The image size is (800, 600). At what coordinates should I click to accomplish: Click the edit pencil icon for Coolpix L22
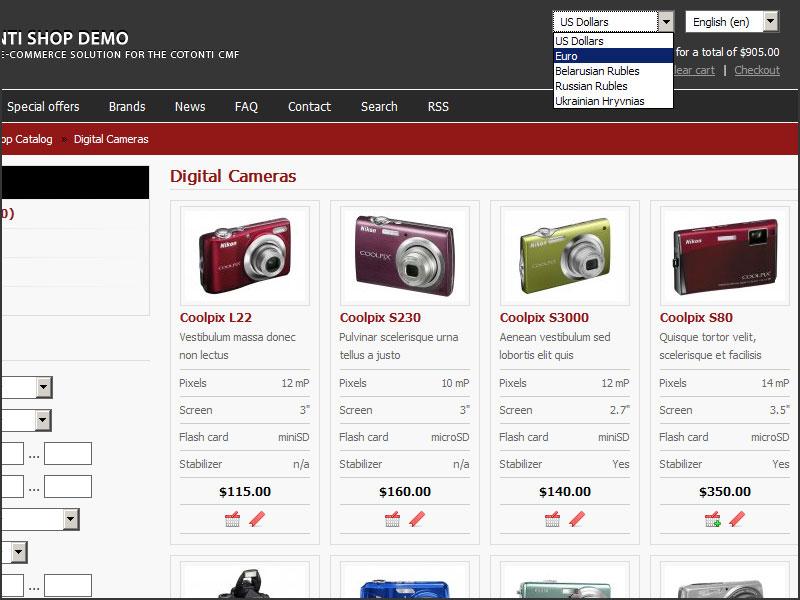257,519
